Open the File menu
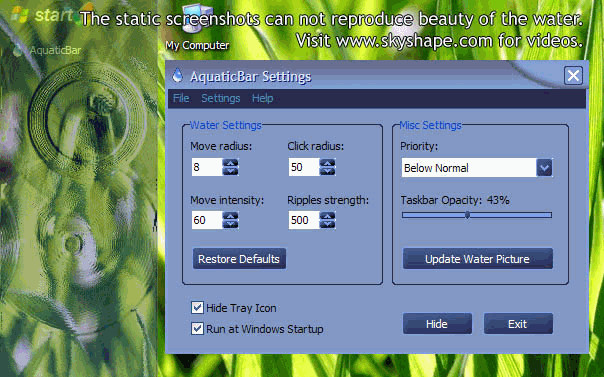The width and height of the screenshot is (604, 377). (x=181, y=98)
